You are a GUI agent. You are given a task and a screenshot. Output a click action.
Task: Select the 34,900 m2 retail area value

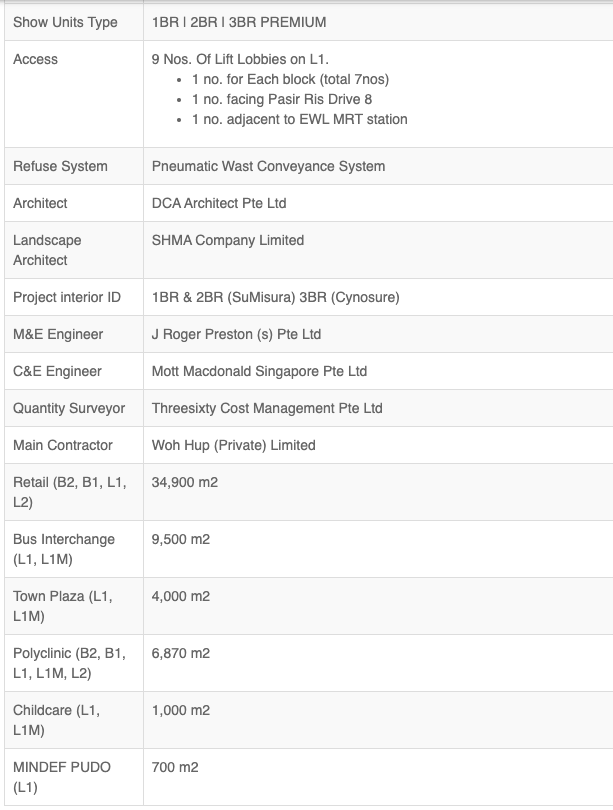[184, 482]
